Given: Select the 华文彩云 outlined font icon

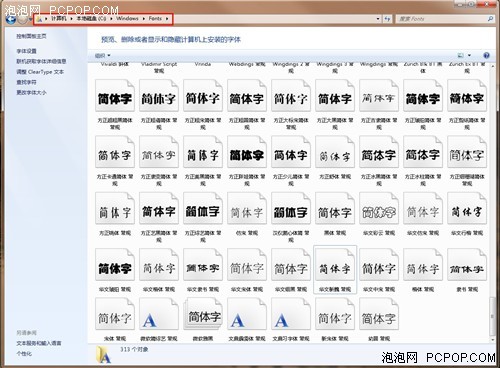Looking at the screenshot, I should (x=379, y=208).
